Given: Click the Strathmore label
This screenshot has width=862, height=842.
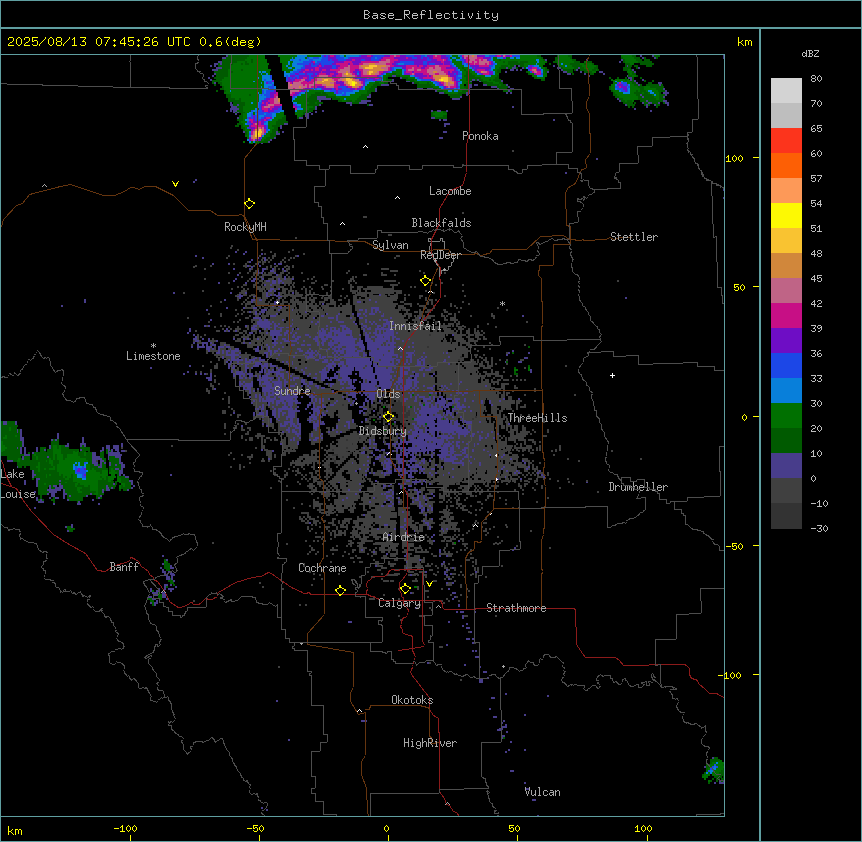Looking at the screenshot, I should coord(516,608).
